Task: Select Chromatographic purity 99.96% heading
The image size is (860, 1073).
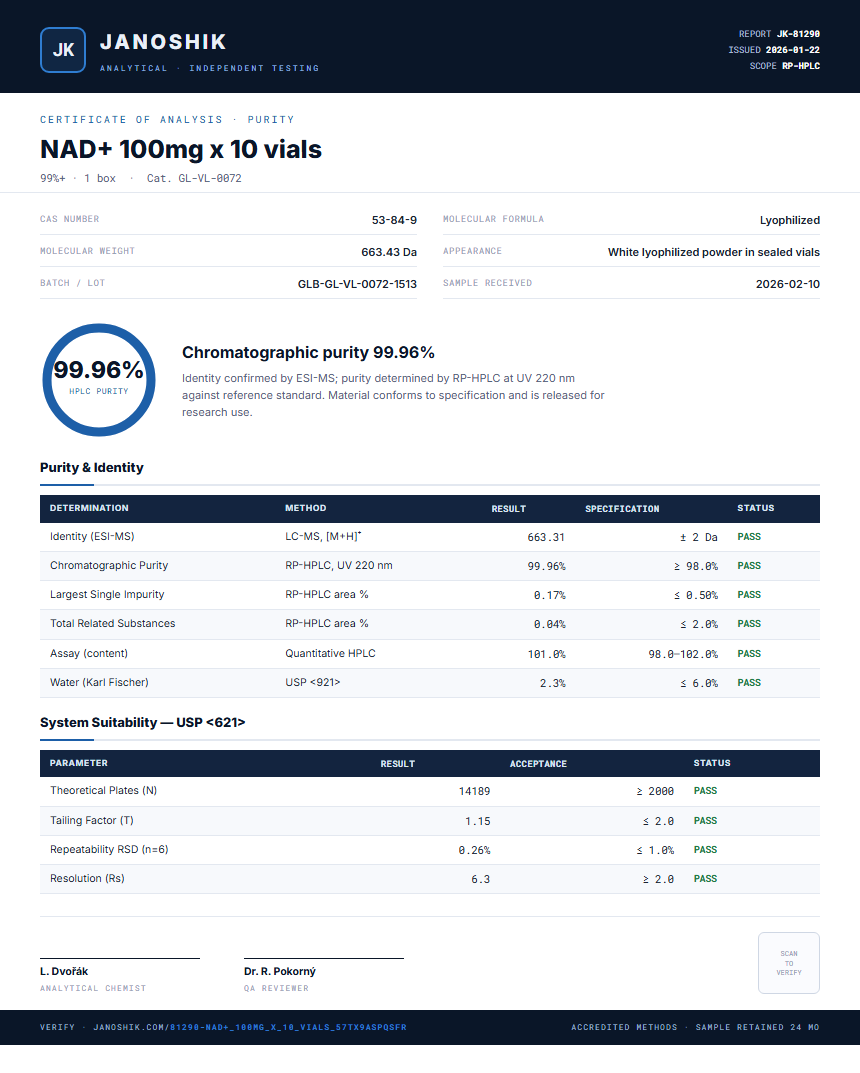Action: [308, 352]
